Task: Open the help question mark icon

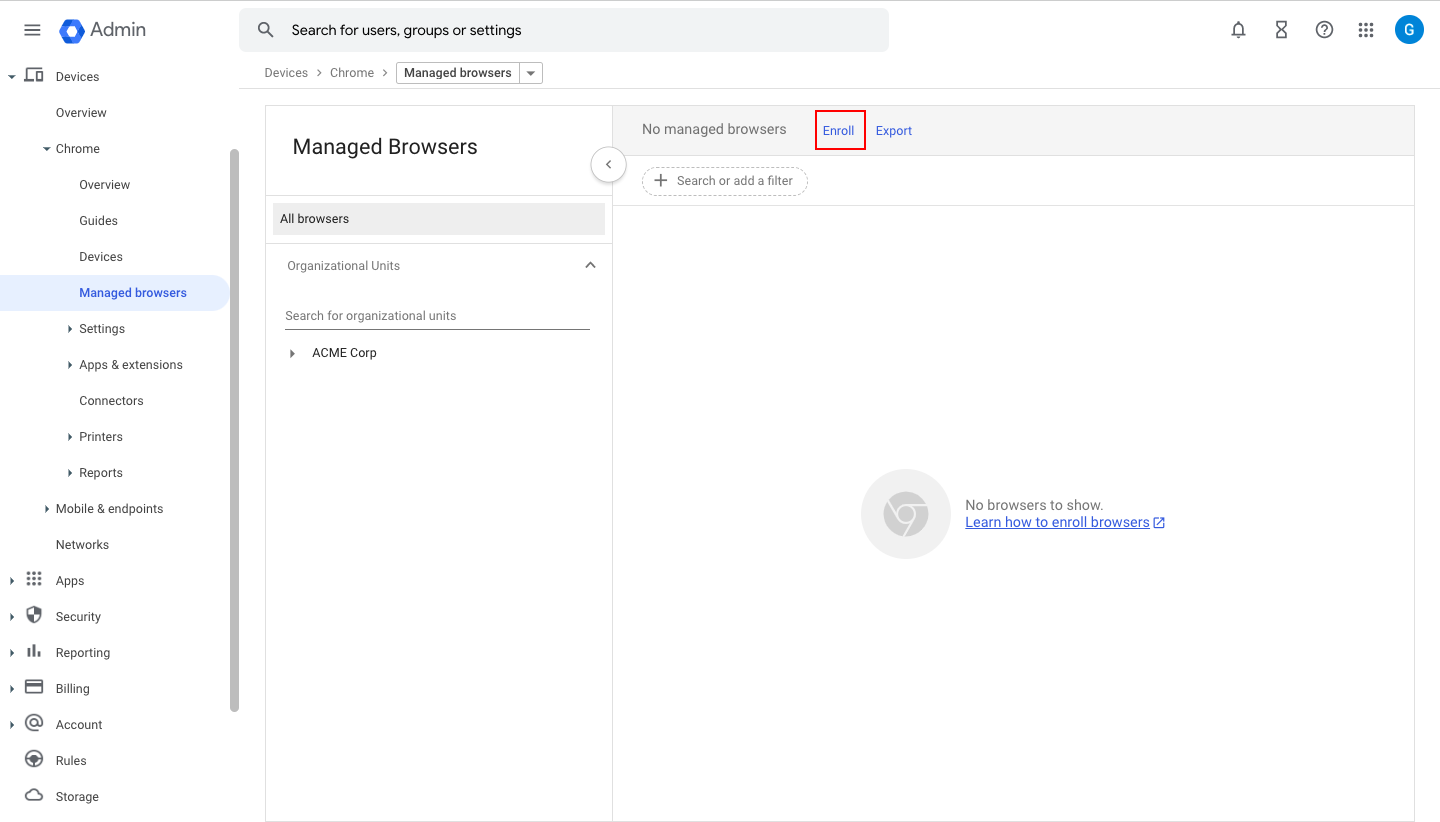Action: (x=1324, y=30)
